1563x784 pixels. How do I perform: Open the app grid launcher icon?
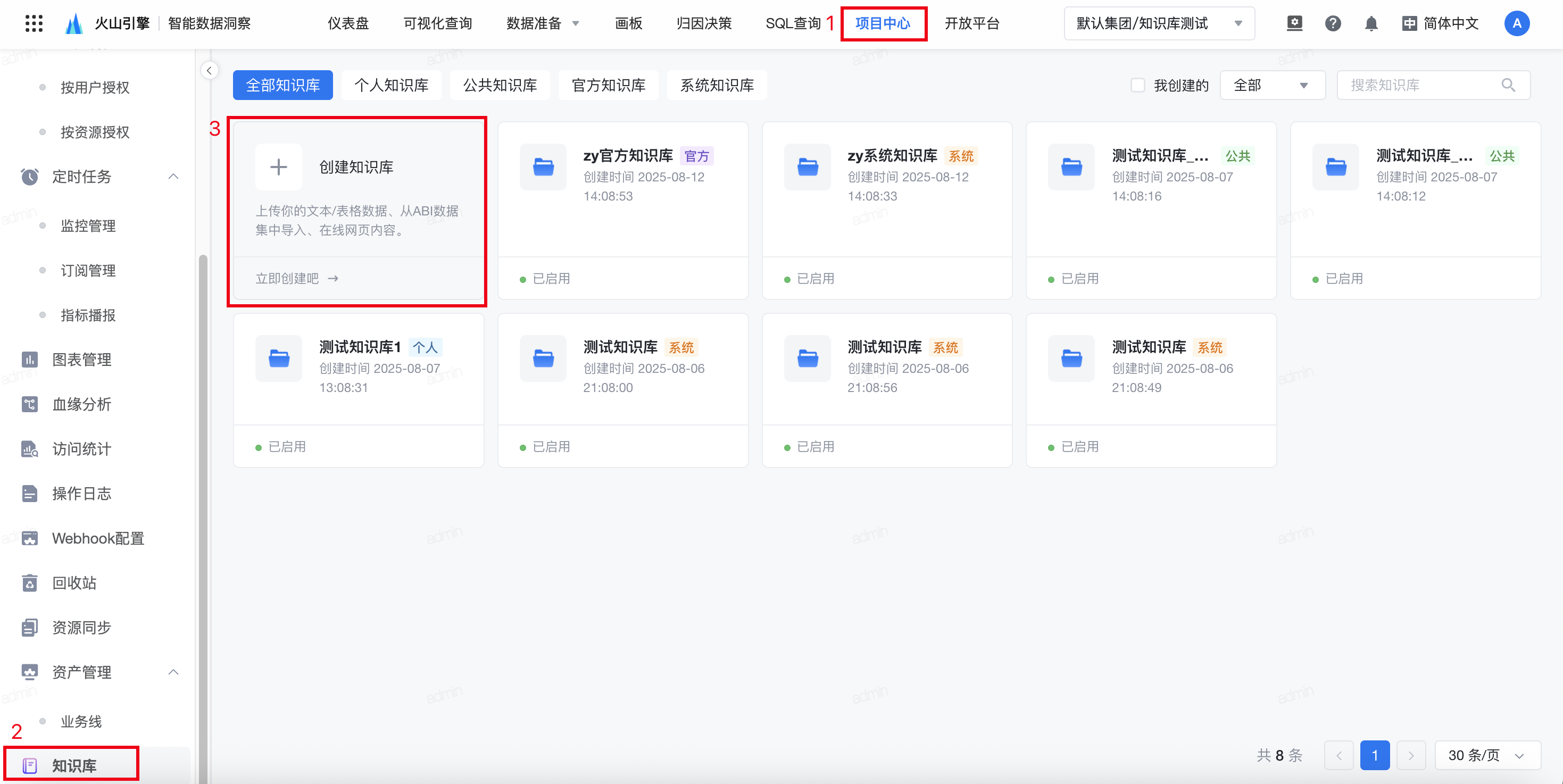tap(34, 23)
